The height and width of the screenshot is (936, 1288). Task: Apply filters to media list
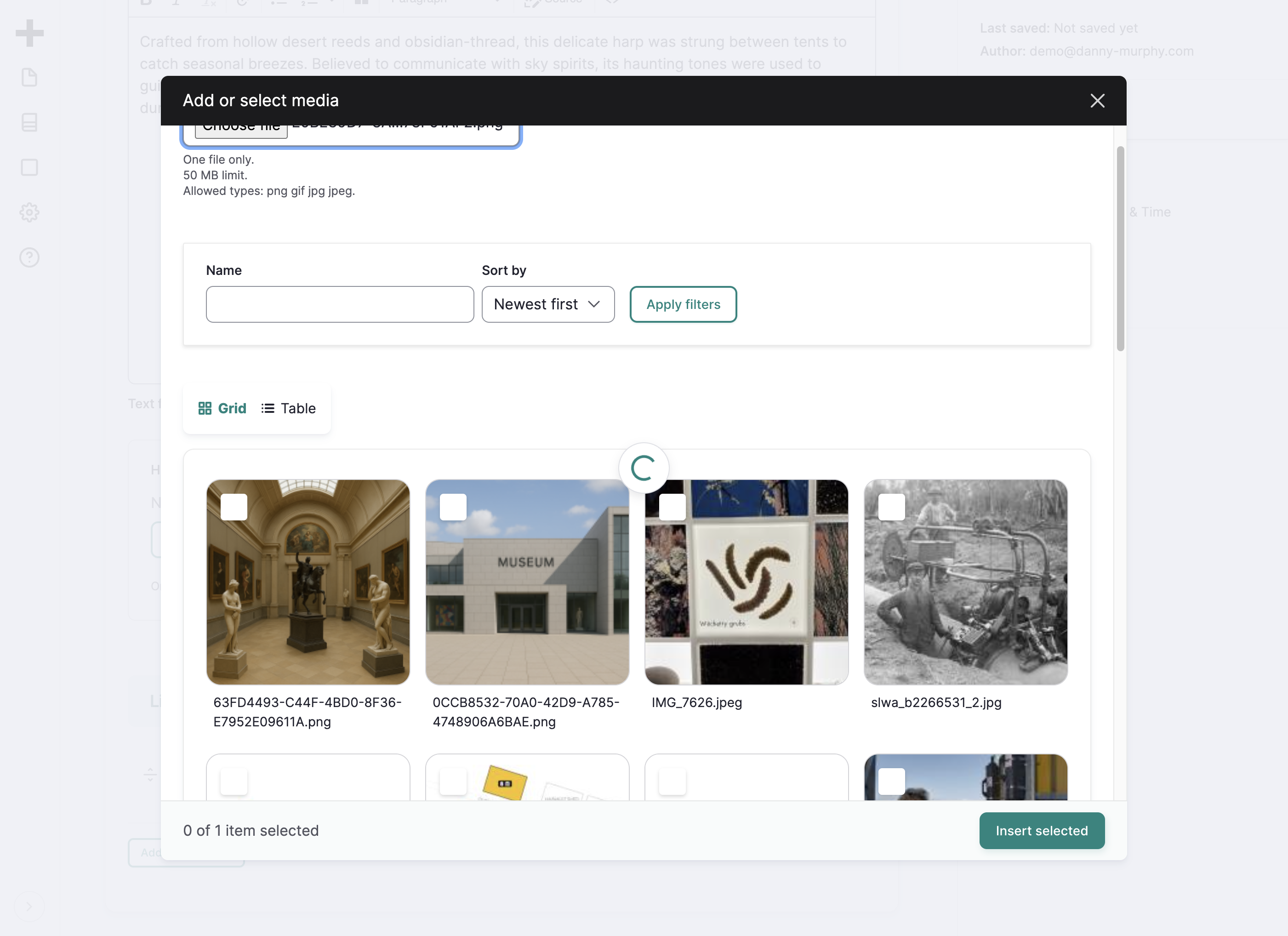(683, 304)
